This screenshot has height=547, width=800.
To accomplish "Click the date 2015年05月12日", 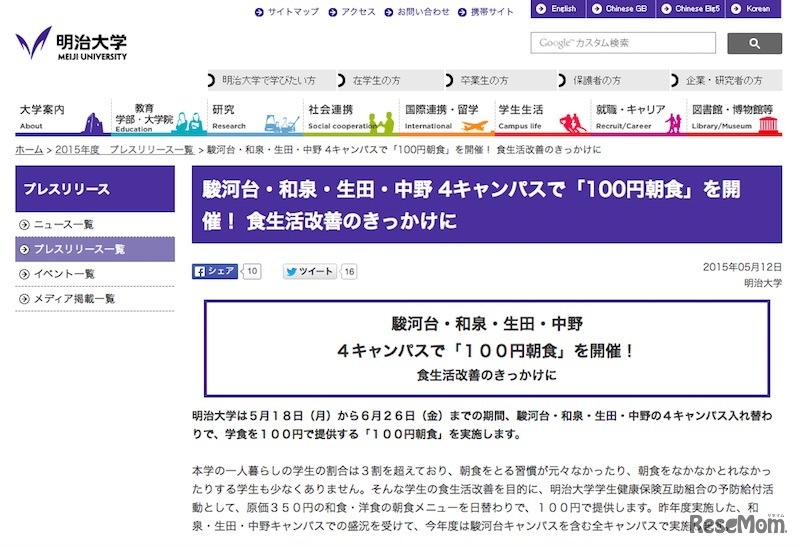I will (742, 267).
